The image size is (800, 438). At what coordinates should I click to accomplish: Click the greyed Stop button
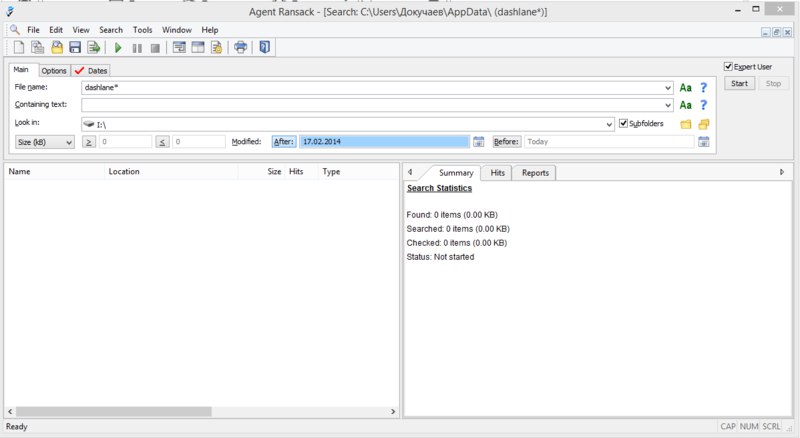click(773, 84)
